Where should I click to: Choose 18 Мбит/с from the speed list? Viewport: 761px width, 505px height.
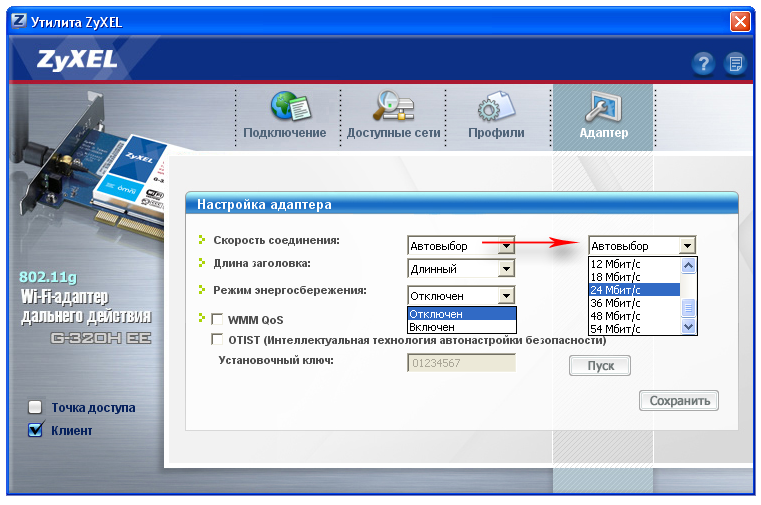point(634,277)
